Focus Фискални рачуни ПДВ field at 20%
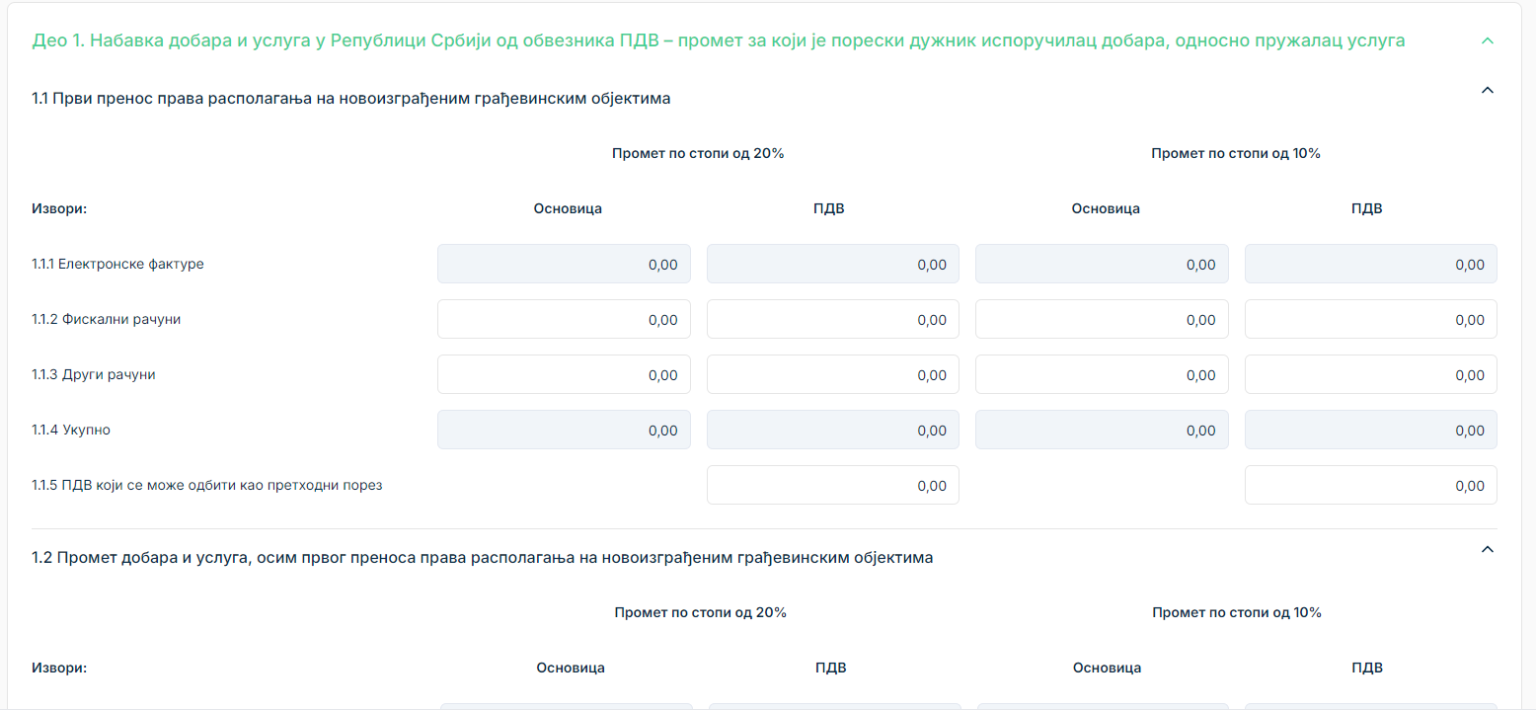The width and height of the screenshot is (1536, 710). coord(832,320)
